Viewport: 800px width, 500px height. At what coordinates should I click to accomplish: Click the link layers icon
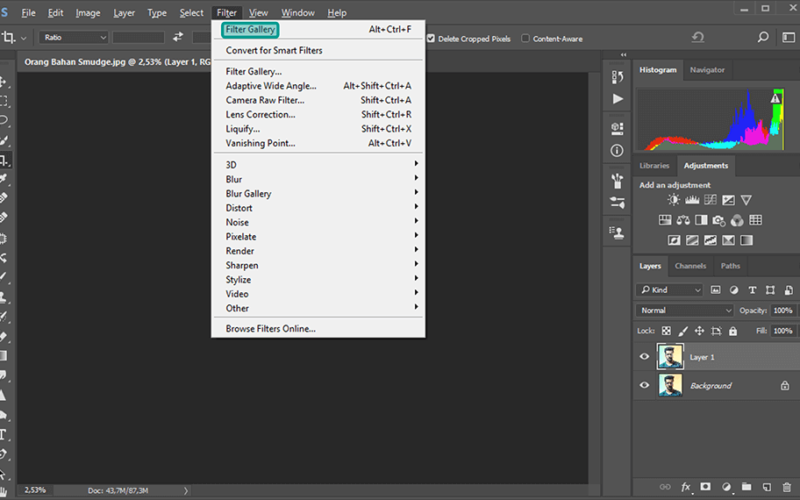click(665, 487)
